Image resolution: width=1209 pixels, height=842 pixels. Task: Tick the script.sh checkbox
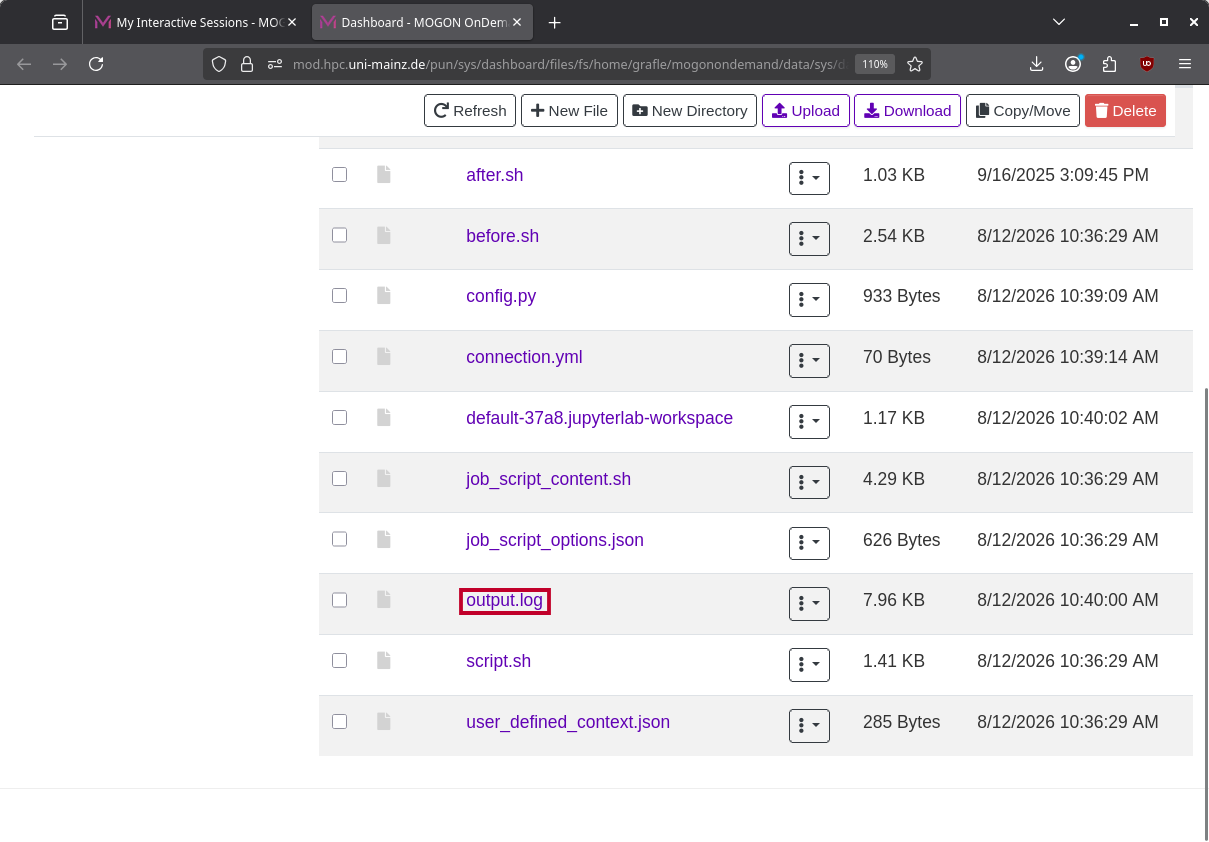(339, 660)
